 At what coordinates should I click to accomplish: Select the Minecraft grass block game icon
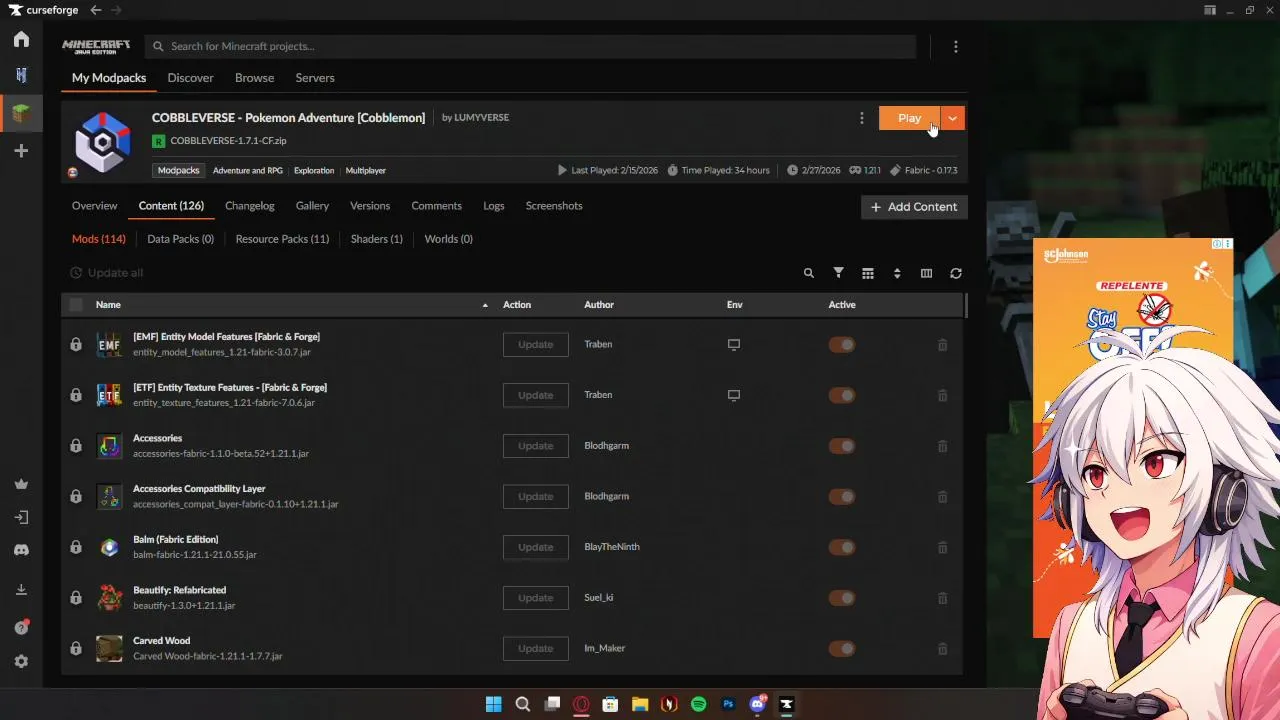pos(21,113)
